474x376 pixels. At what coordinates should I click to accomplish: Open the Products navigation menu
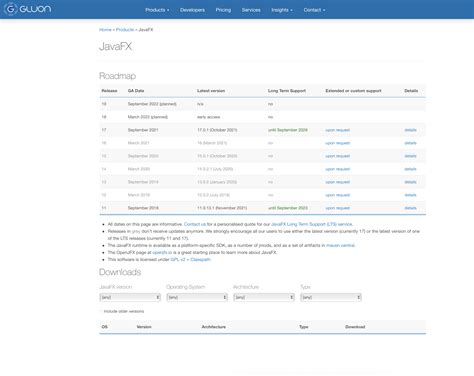tap(157, 10)
